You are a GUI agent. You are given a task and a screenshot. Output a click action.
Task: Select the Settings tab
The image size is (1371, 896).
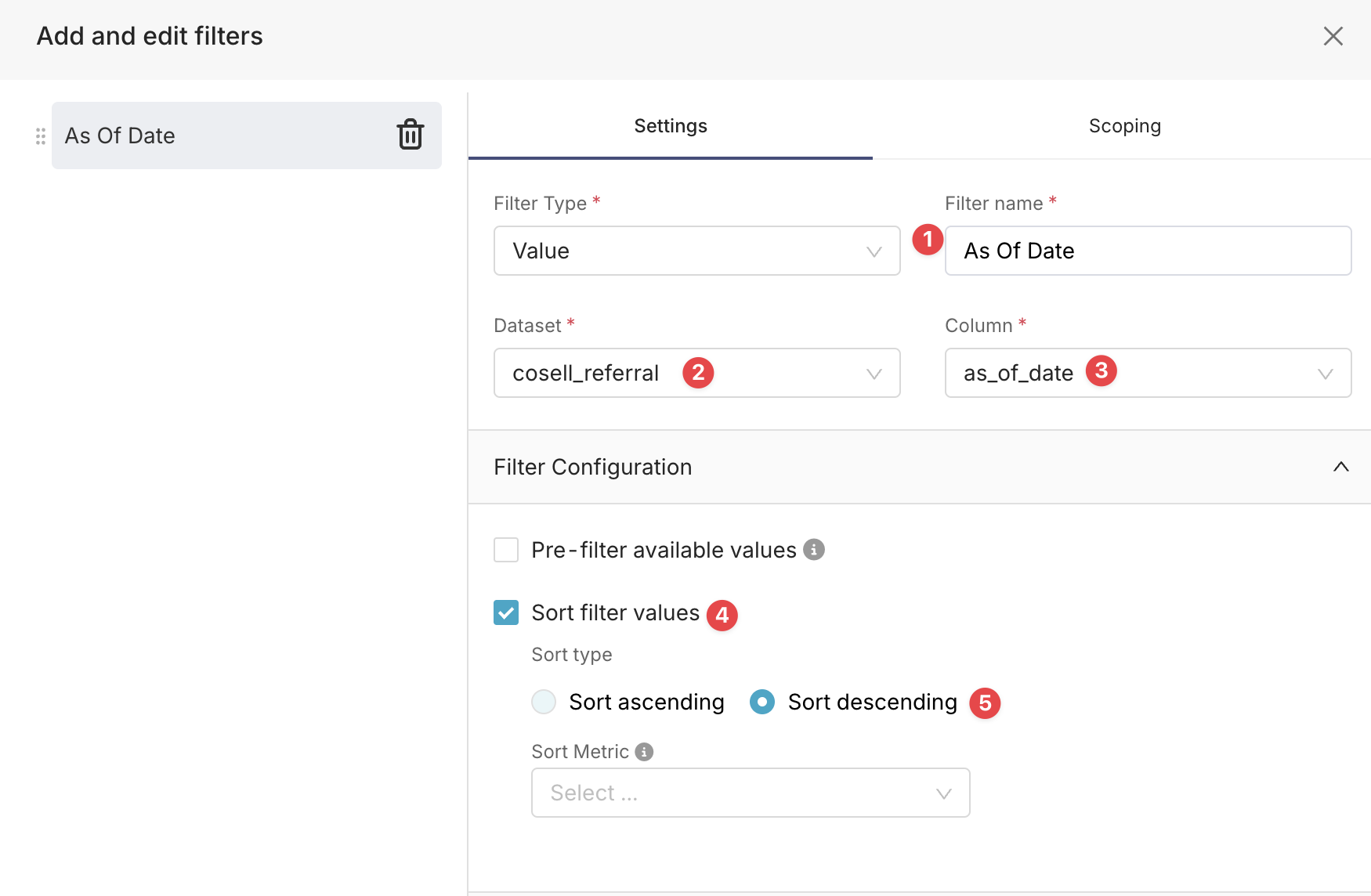670,126
